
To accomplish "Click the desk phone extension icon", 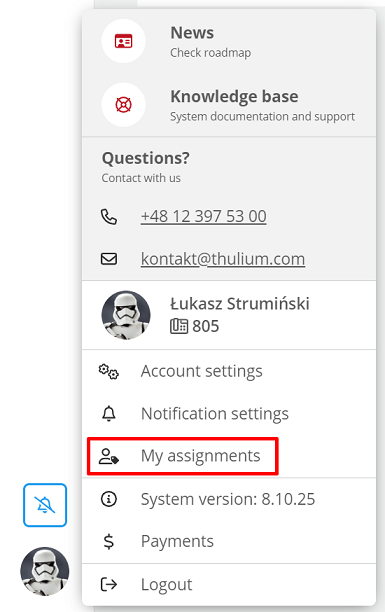I will 179,326.
